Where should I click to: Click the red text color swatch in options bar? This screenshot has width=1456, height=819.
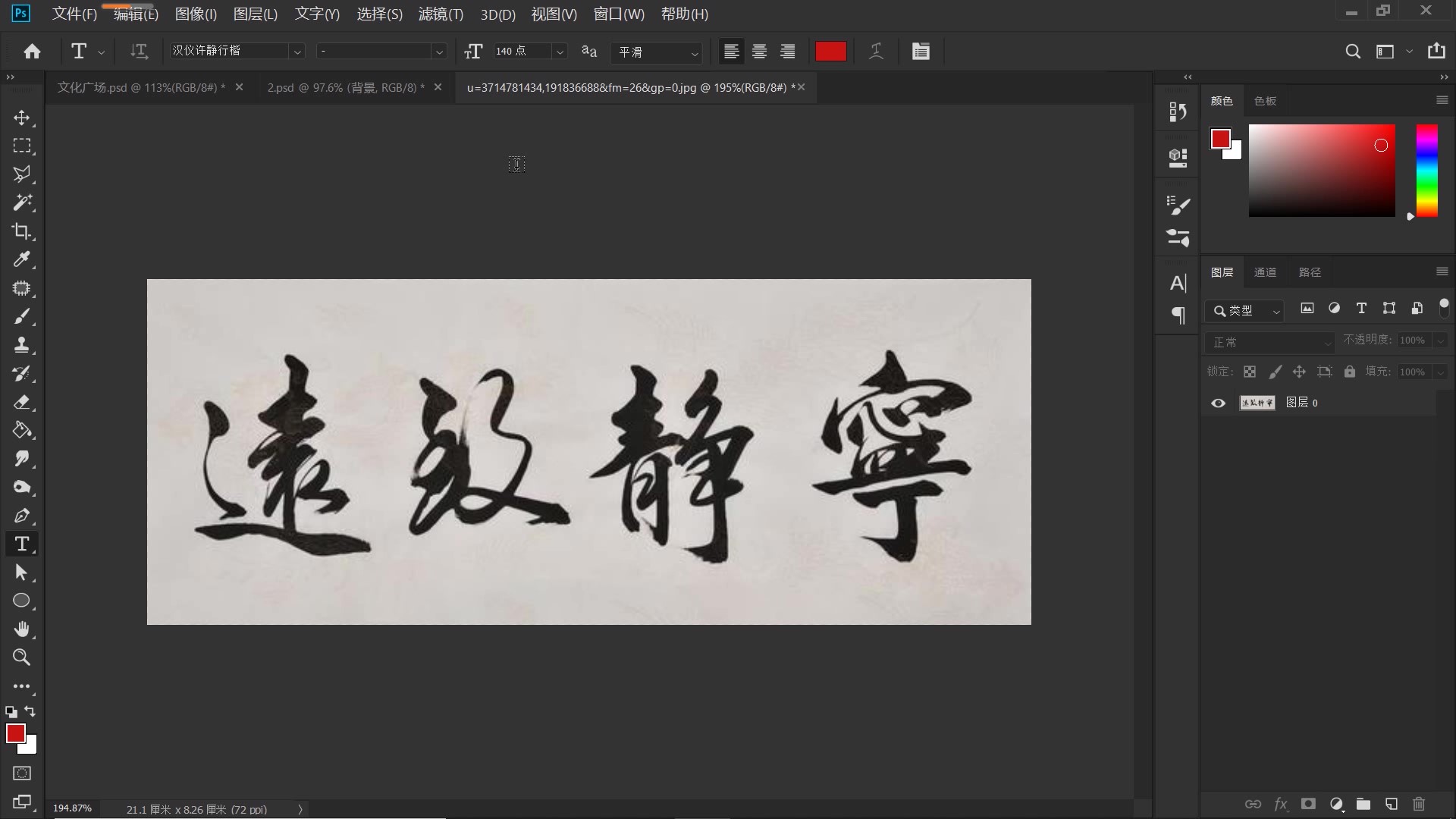click(830, 51)
